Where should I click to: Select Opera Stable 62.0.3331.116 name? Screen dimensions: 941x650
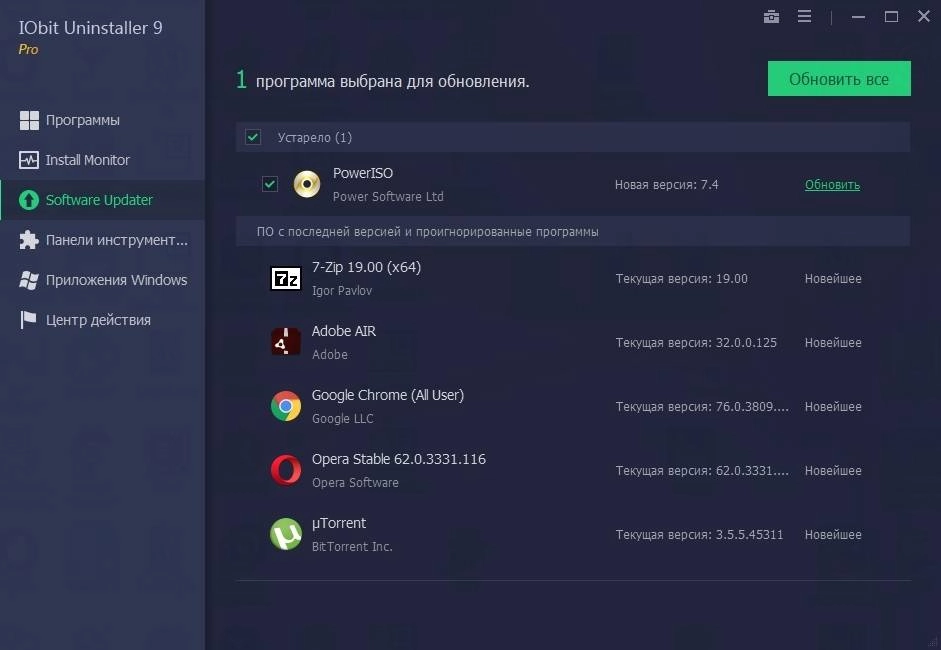(398, 459)
